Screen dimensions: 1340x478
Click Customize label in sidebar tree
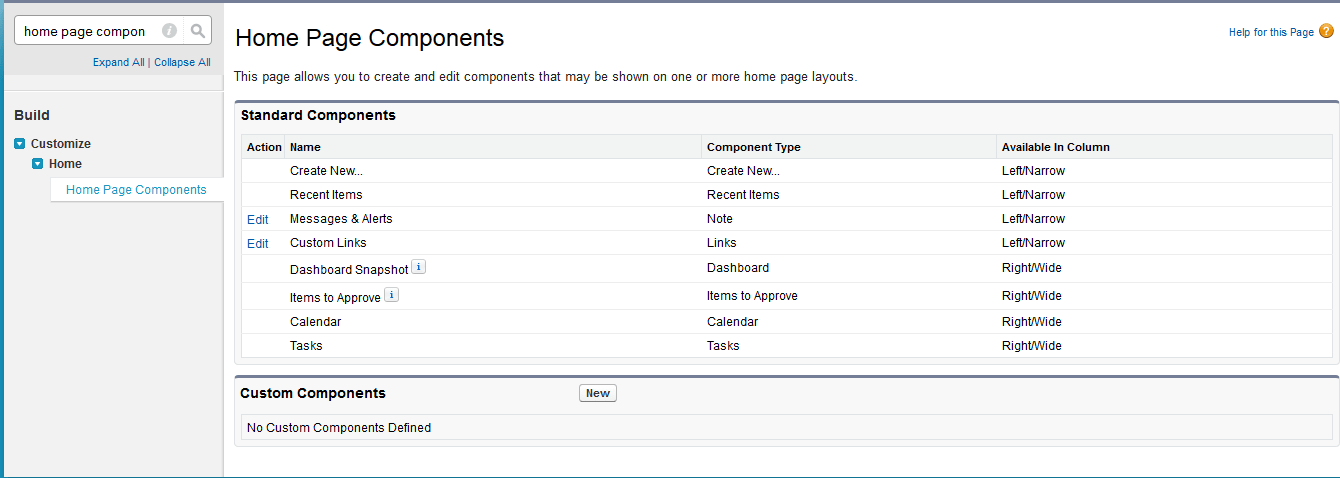pos(61,144)
